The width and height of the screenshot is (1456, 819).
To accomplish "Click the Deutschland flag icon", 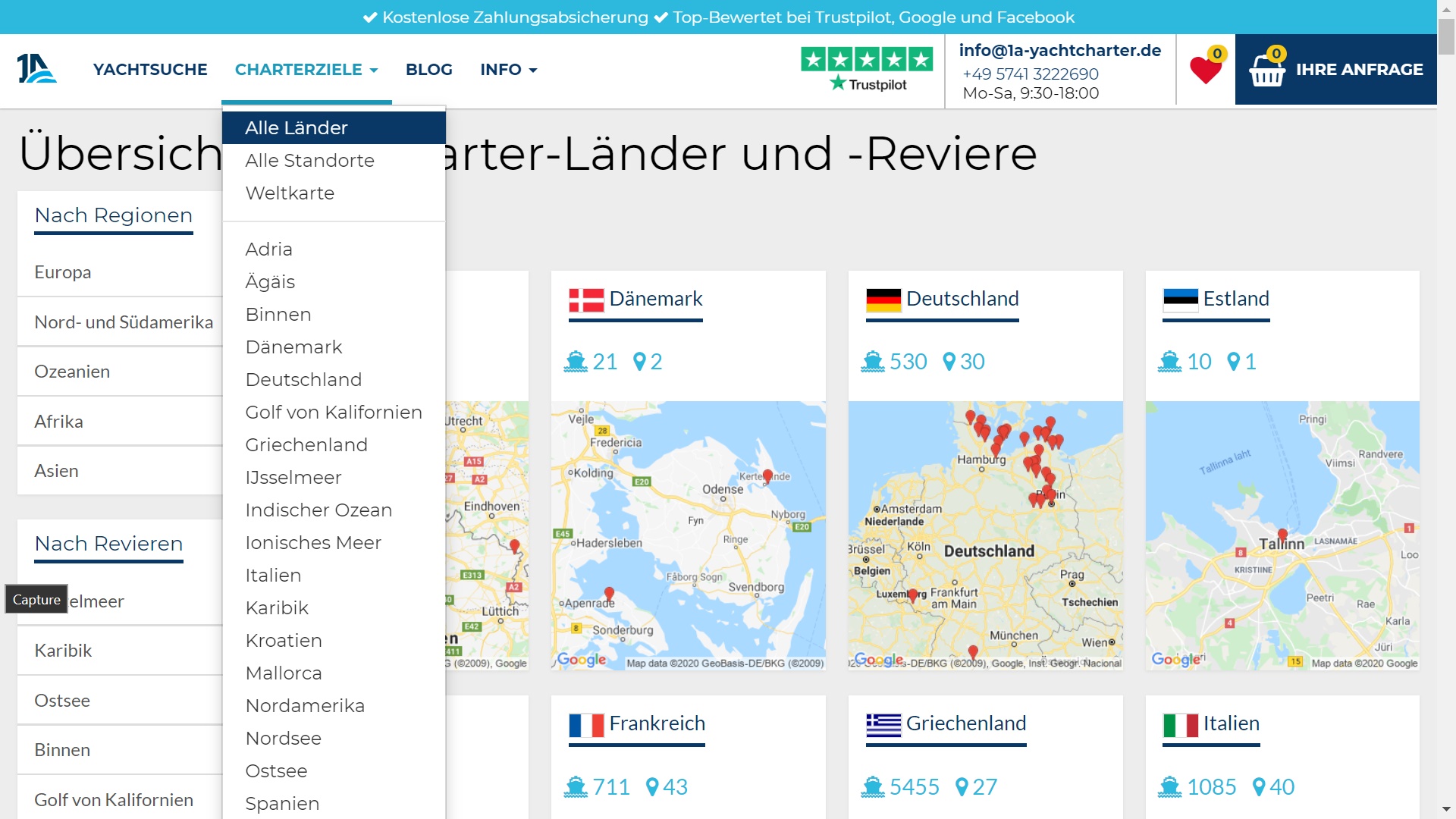I will click(883, 300).
